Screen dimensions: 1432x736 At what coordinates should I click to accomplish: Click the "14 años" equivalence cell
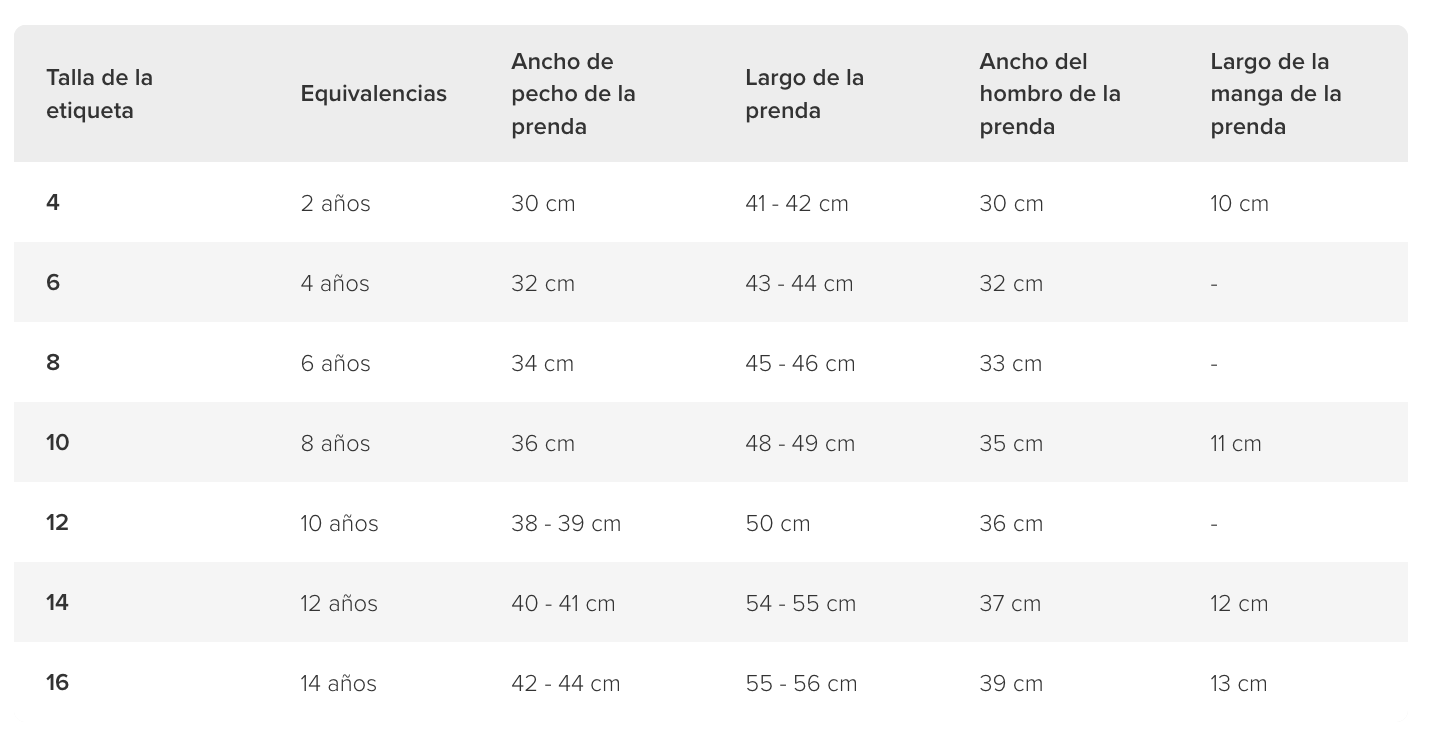click(338, 684)
